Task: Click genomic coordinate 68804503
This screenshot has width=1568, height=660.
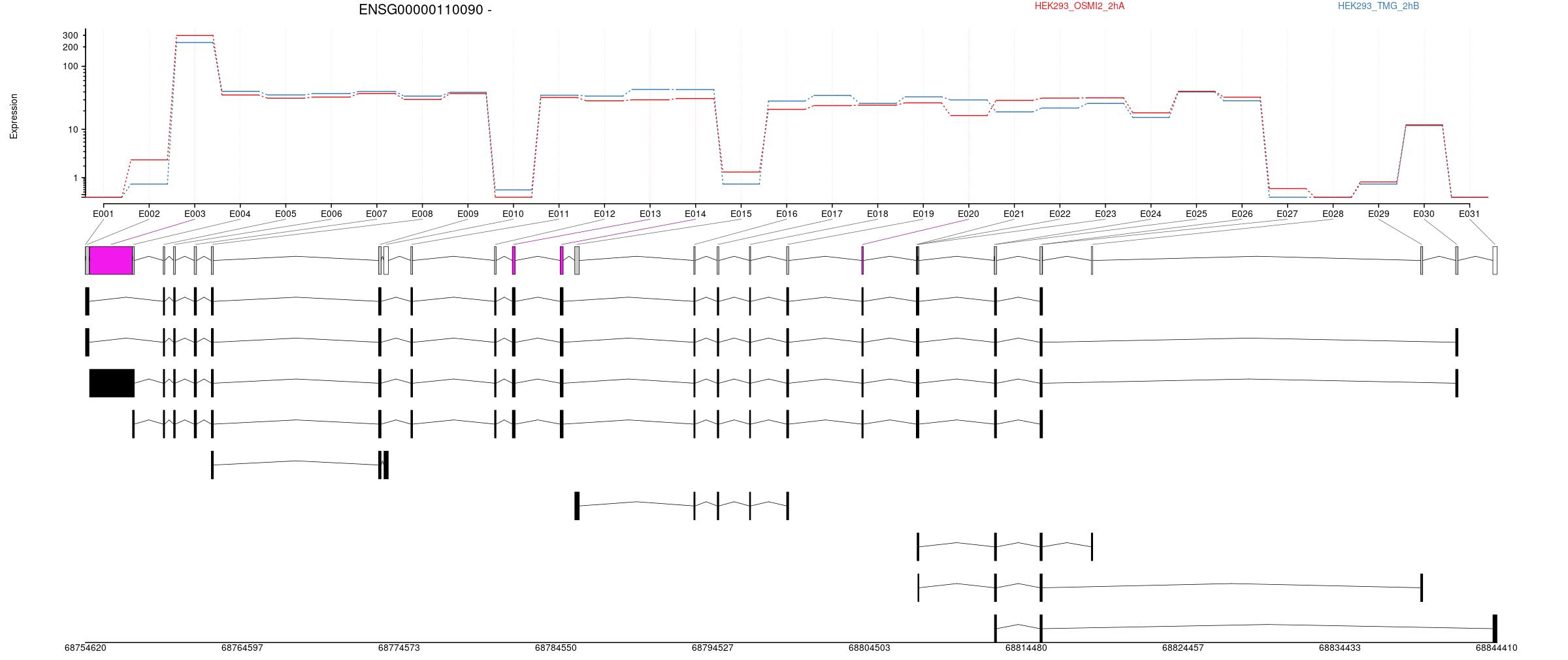Action: (x=869, y=648)
